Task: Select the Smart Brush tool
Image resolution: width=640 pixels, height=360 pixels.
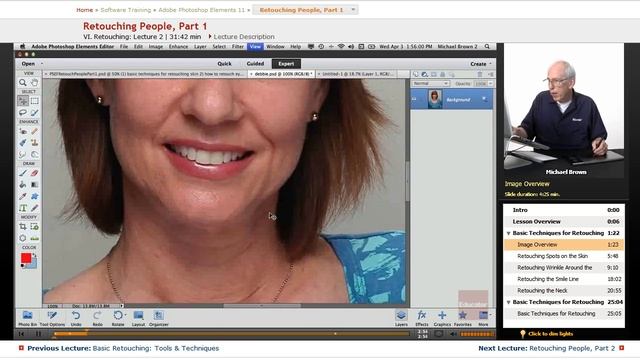Action: (x=23, y=143)
